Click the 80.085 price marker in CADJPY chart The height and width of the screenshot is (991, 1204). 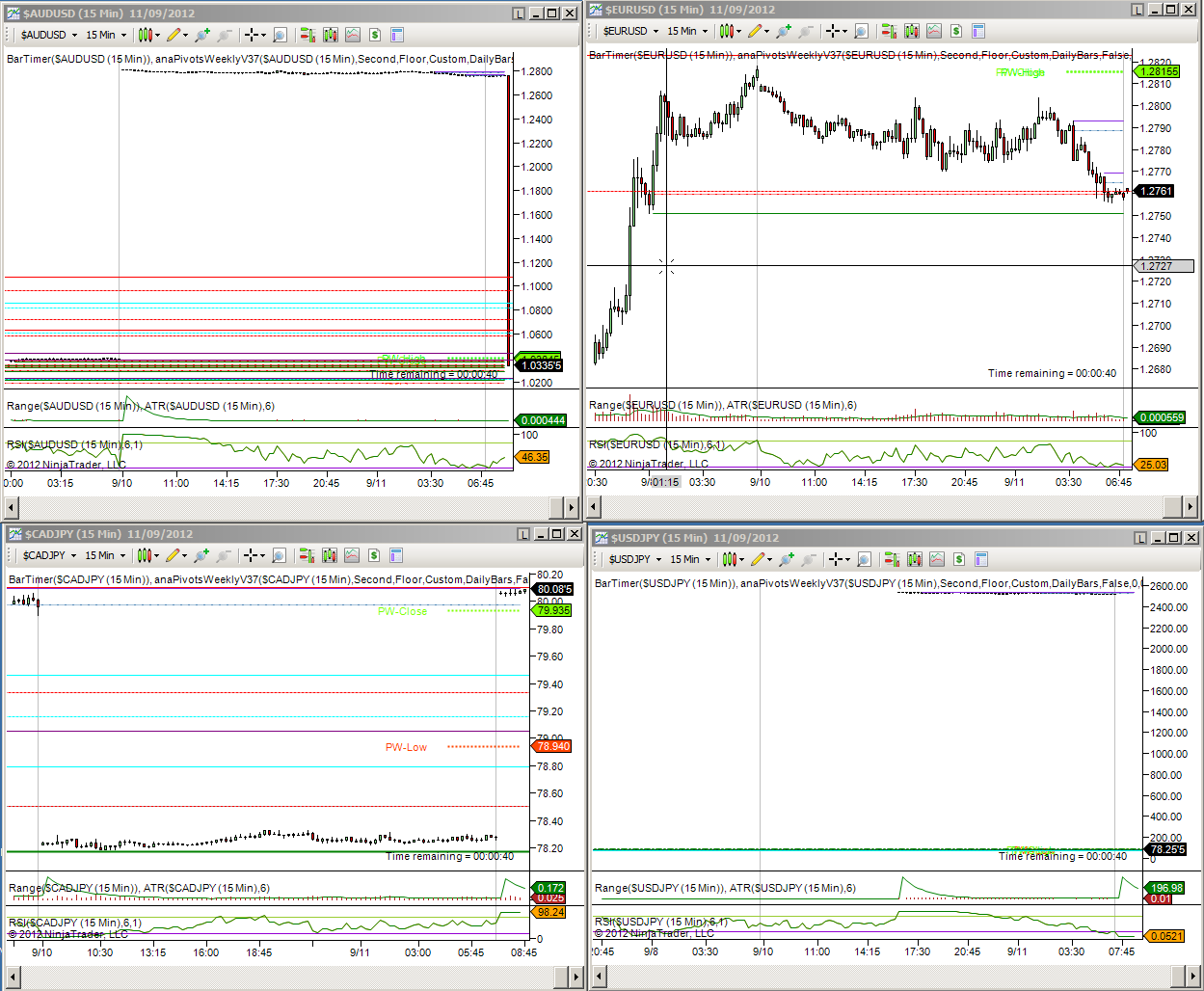pyautogui.click(x=553, y=589)
